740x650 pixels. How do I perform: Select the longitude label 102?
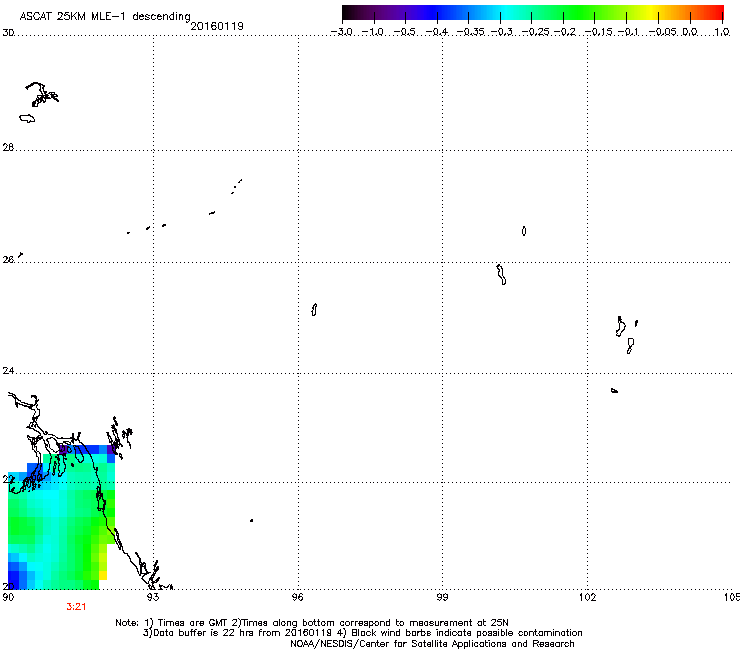pos(588,597)
